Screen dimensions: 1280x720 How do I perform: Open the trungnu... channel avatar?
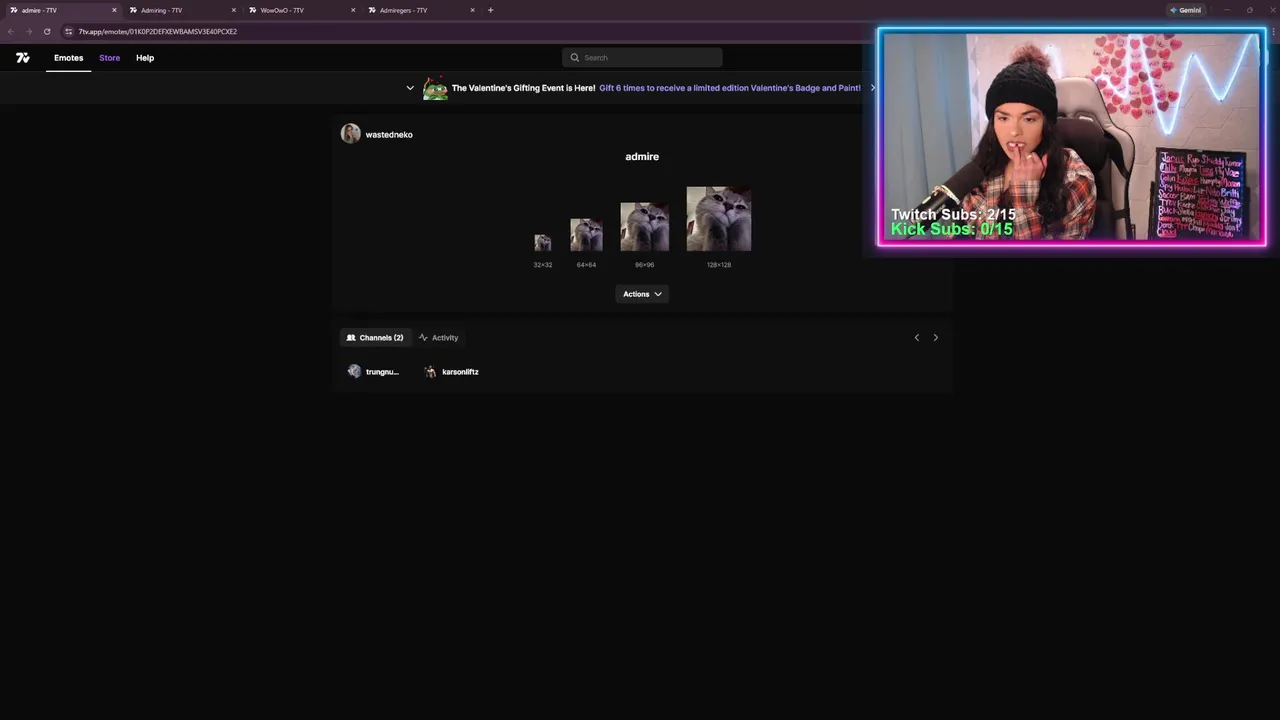[x=354, y=372]
